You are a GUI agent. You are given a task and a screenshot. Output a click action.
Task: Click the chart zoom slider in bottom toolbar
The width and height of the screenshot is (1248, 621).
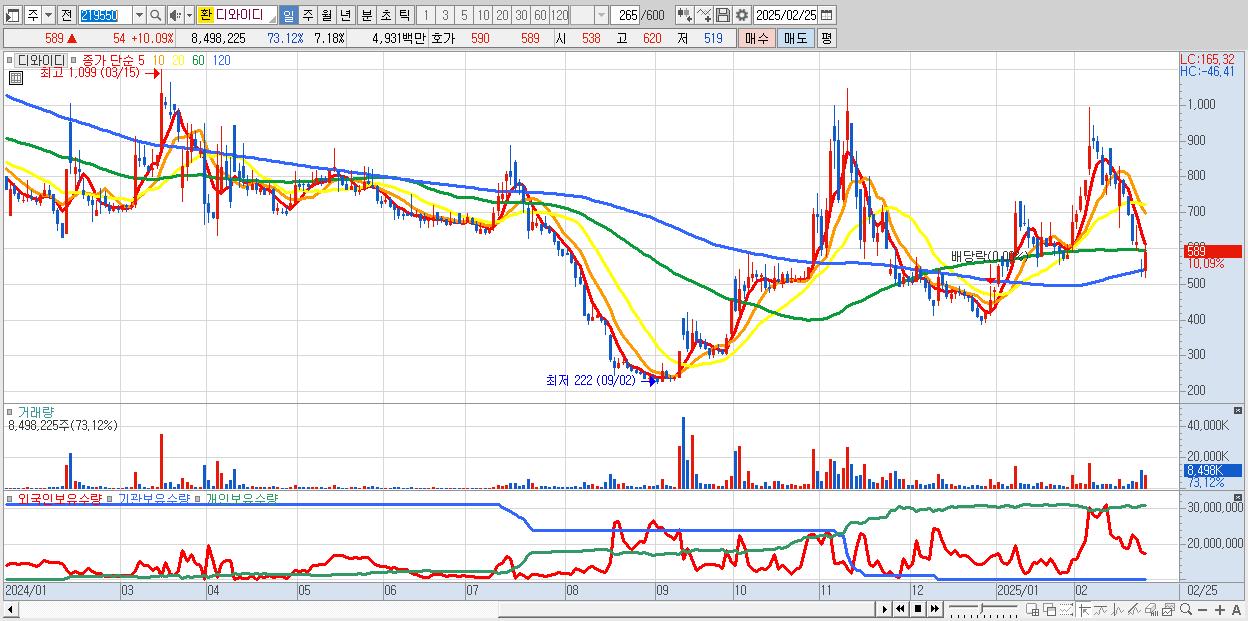pos(983,608)
